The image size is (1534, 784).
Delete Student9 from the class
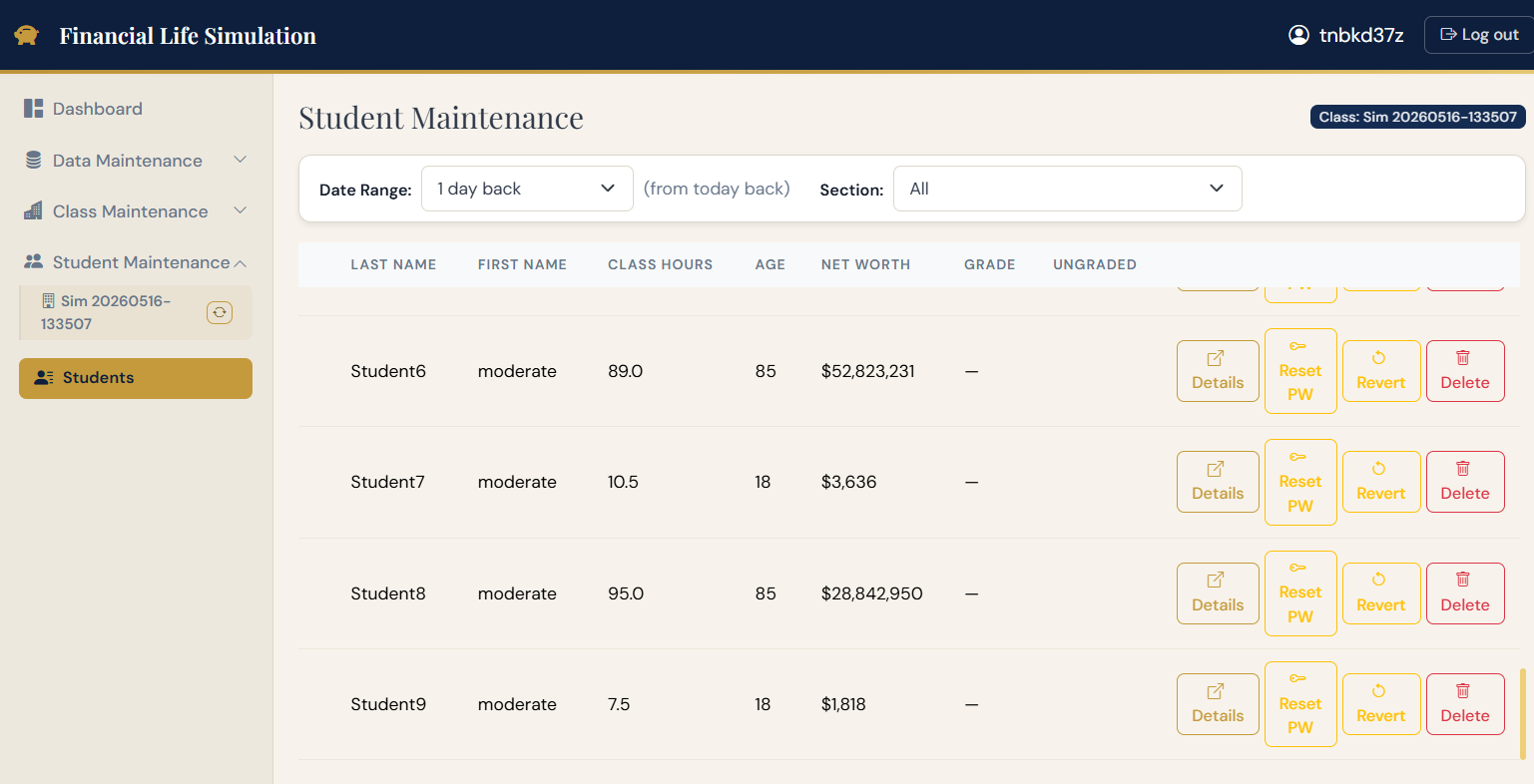tap(1465, 704)
